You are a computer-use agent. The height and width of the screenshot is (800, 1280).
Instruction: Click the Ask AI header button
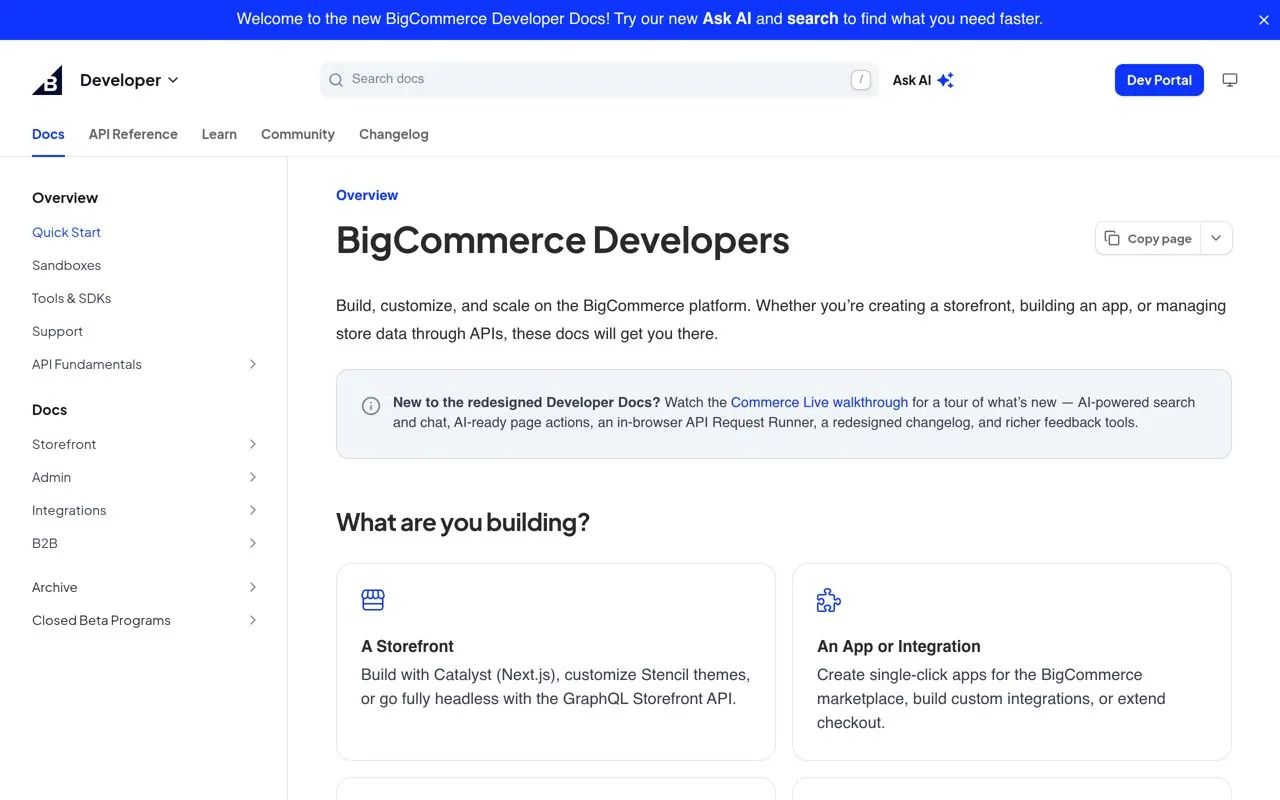pos(923,80)
